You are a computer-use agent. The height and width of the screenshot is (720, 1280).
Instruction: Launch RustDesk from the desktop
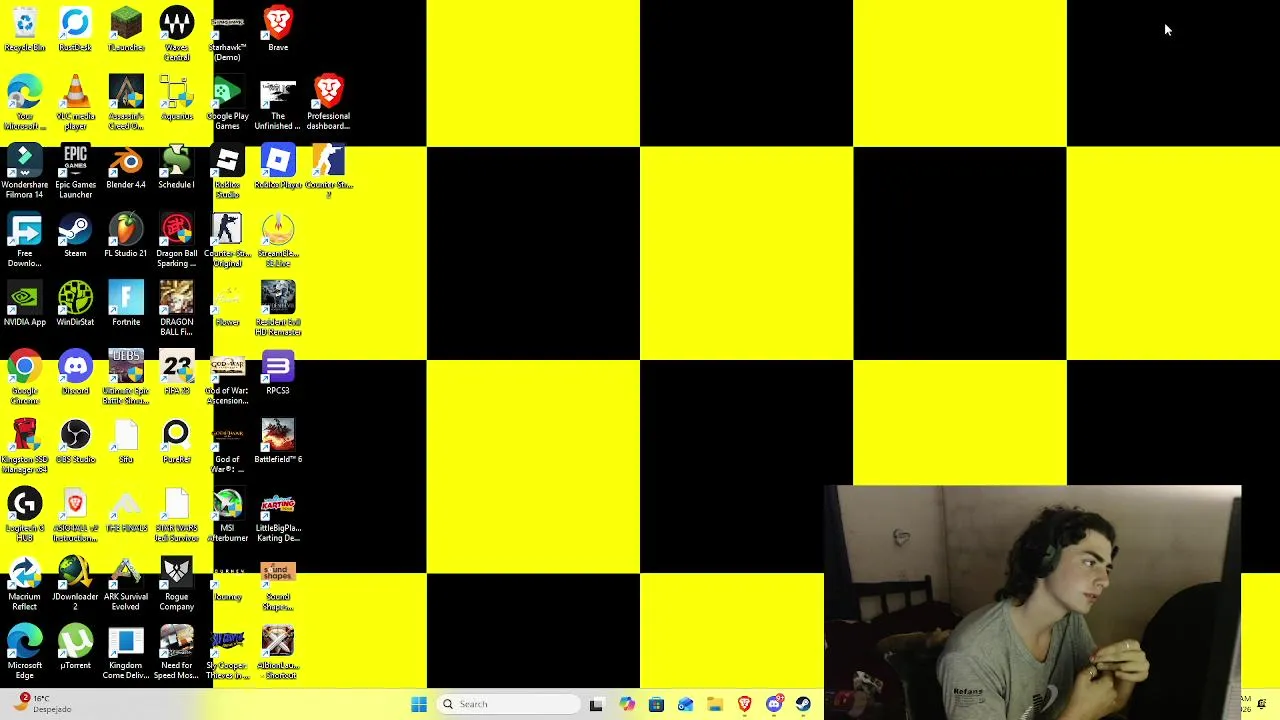click(x=75, y=30)
